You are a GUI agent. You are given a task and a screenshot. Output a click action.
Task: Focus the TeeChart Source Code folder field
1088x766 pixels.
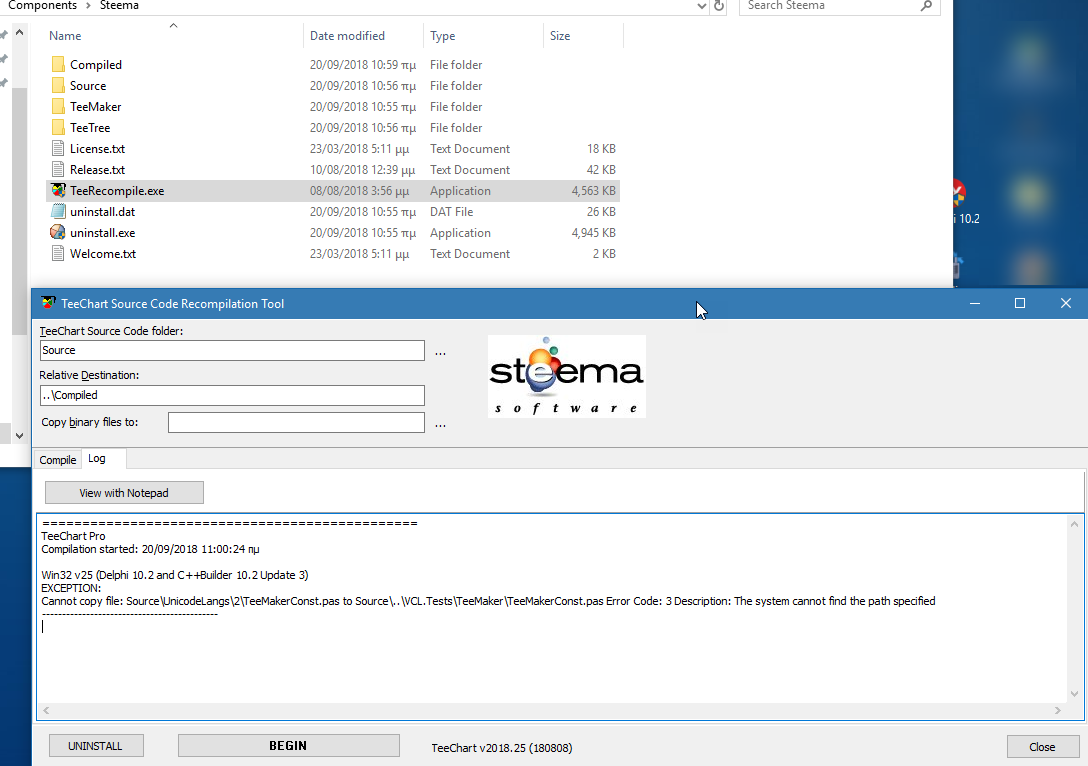tap(232, 350)
